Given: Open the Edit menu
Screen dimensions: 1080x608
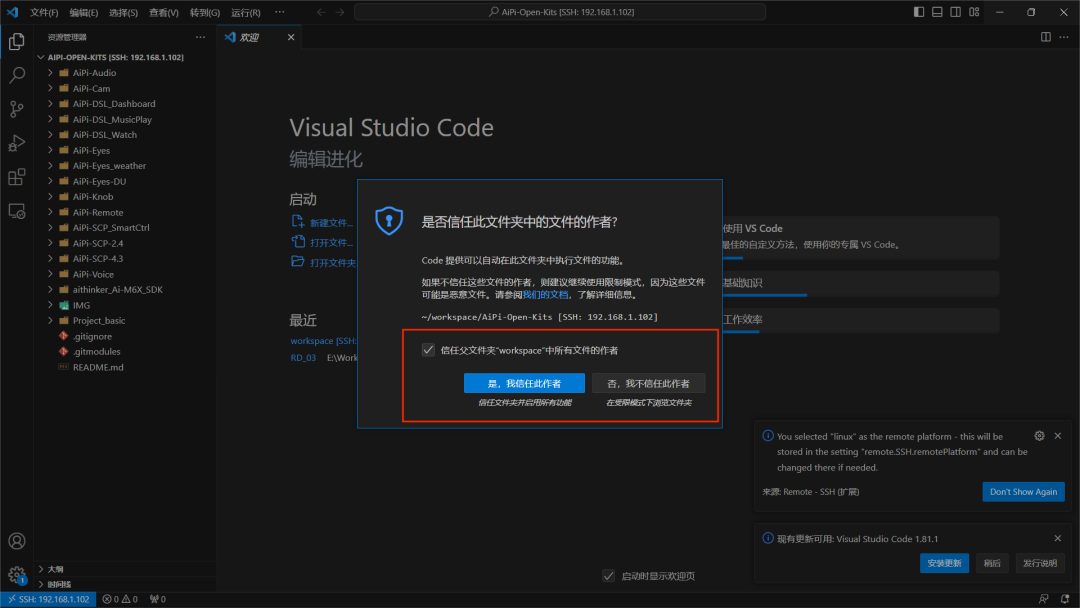Looking at the screenshot, I should point(83,12).
